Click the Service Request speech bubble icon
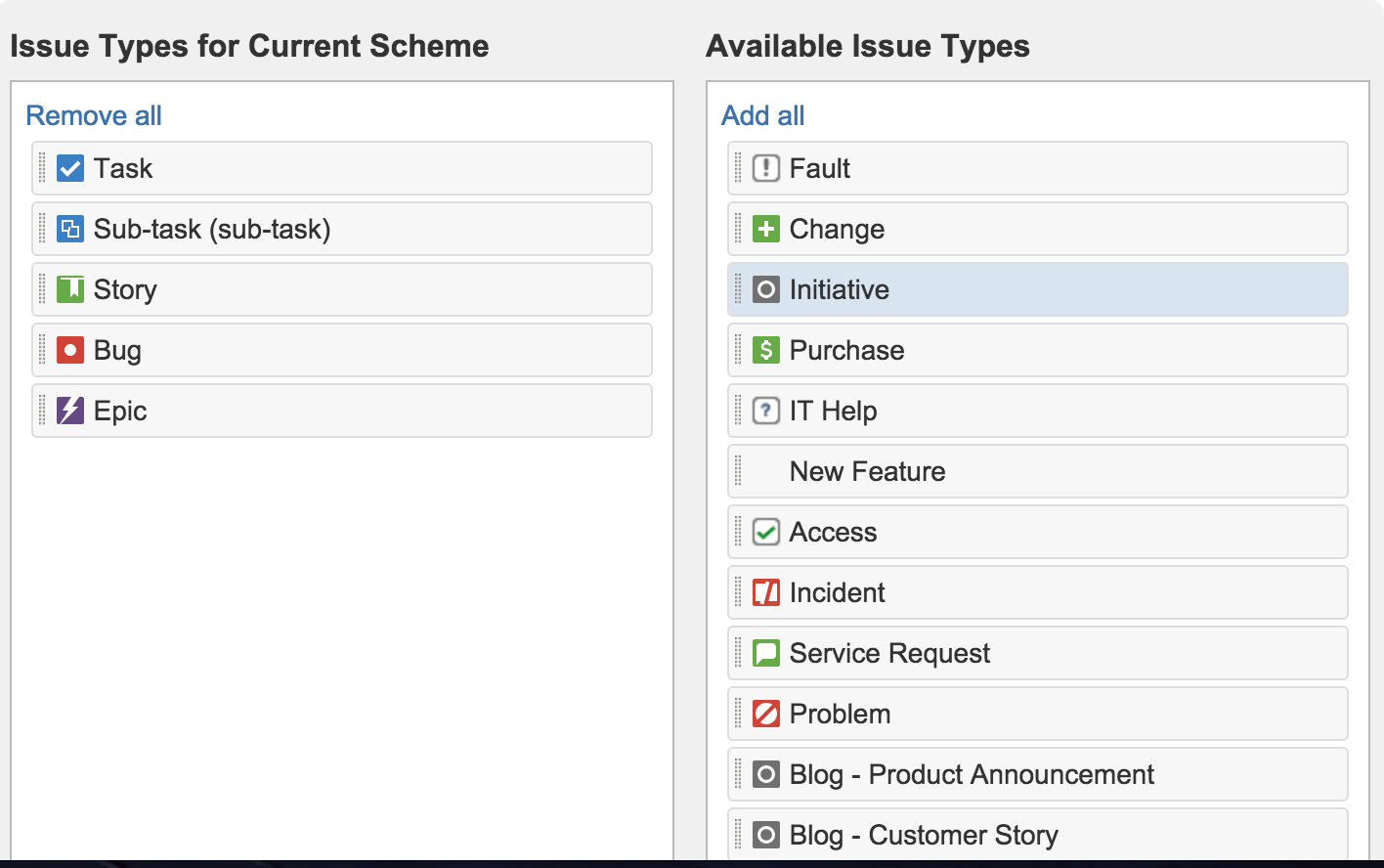The height and width of the screenshot is (868, 1384). coord(766,654)
